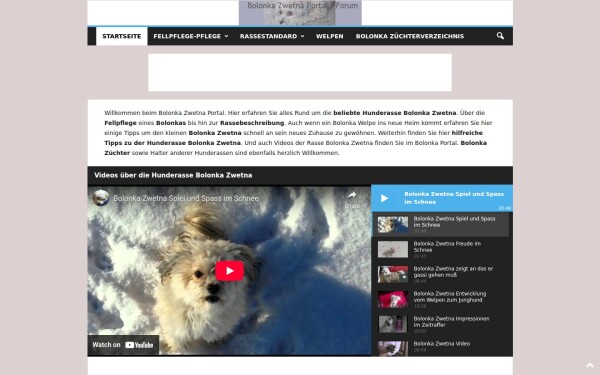Click playlist text Bolonka Zwetna Video
Viewport: 600px width, 375px height.
point(442,344)
